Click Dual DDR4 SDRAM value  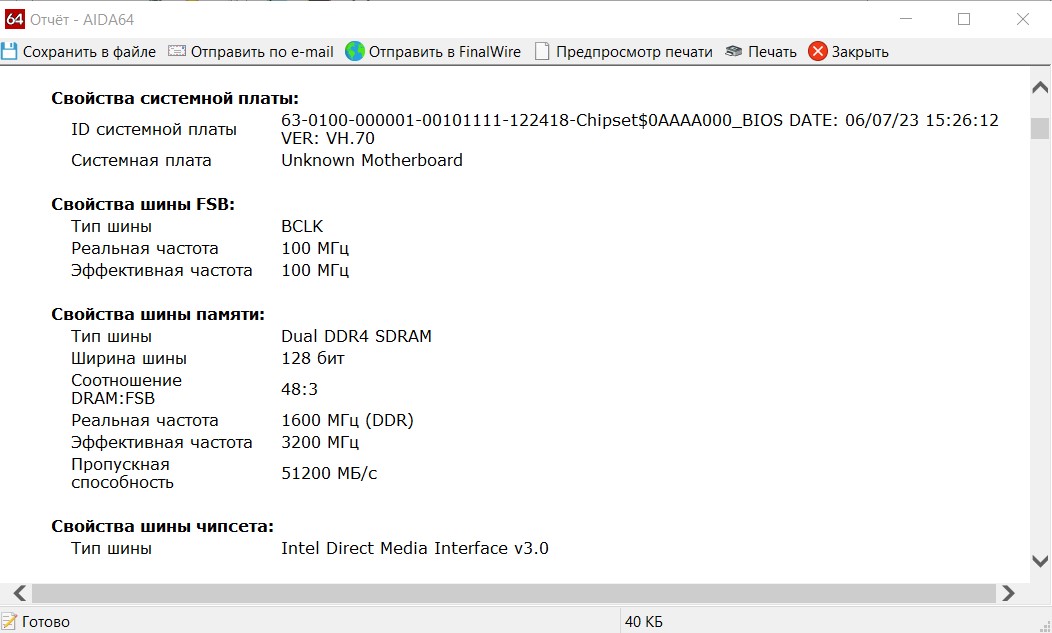tap(356, 336)
